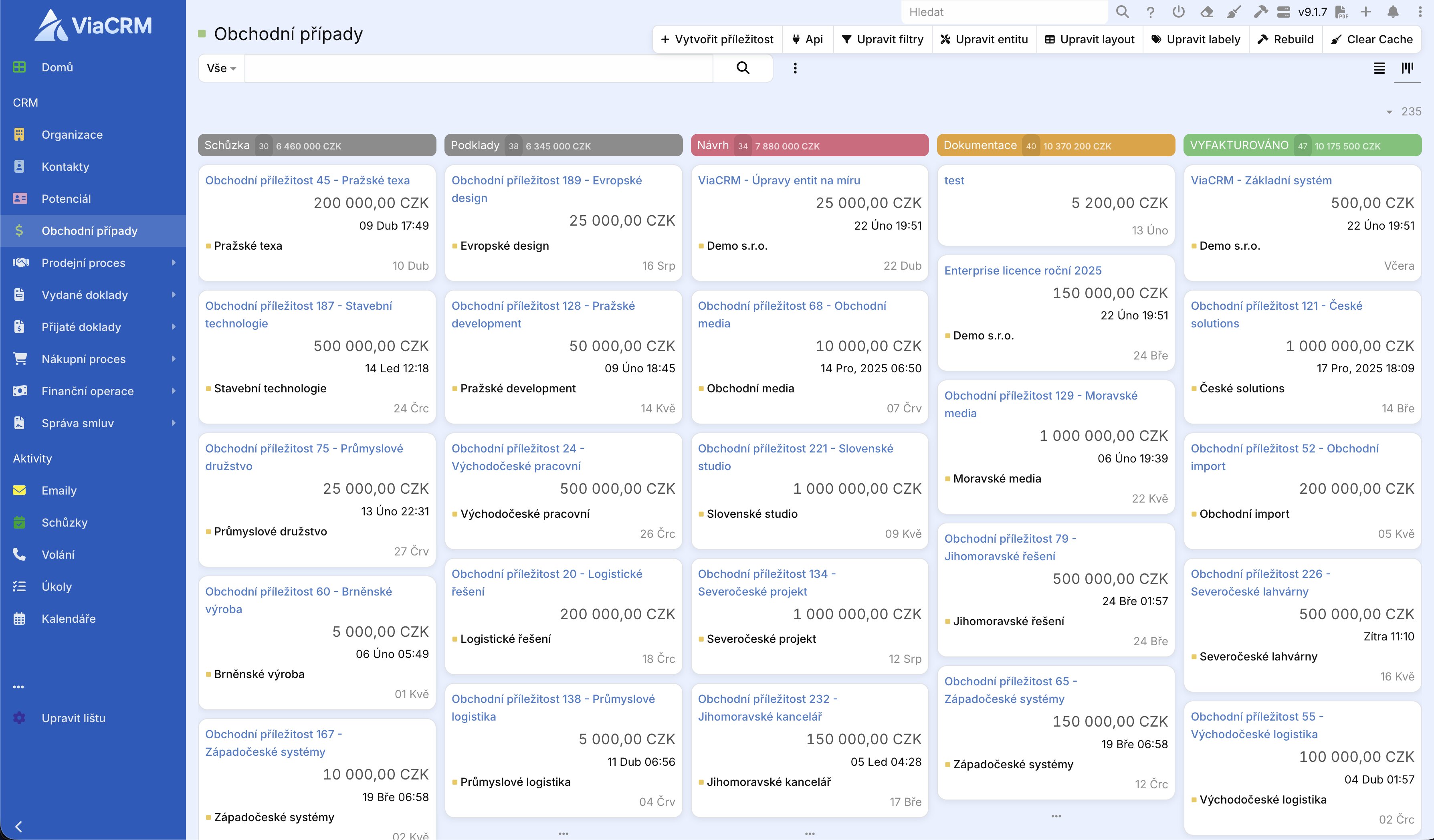Click Upravit filtry button
The height and width of the screenshot is (840, 1434).
[x=883, y=39]
